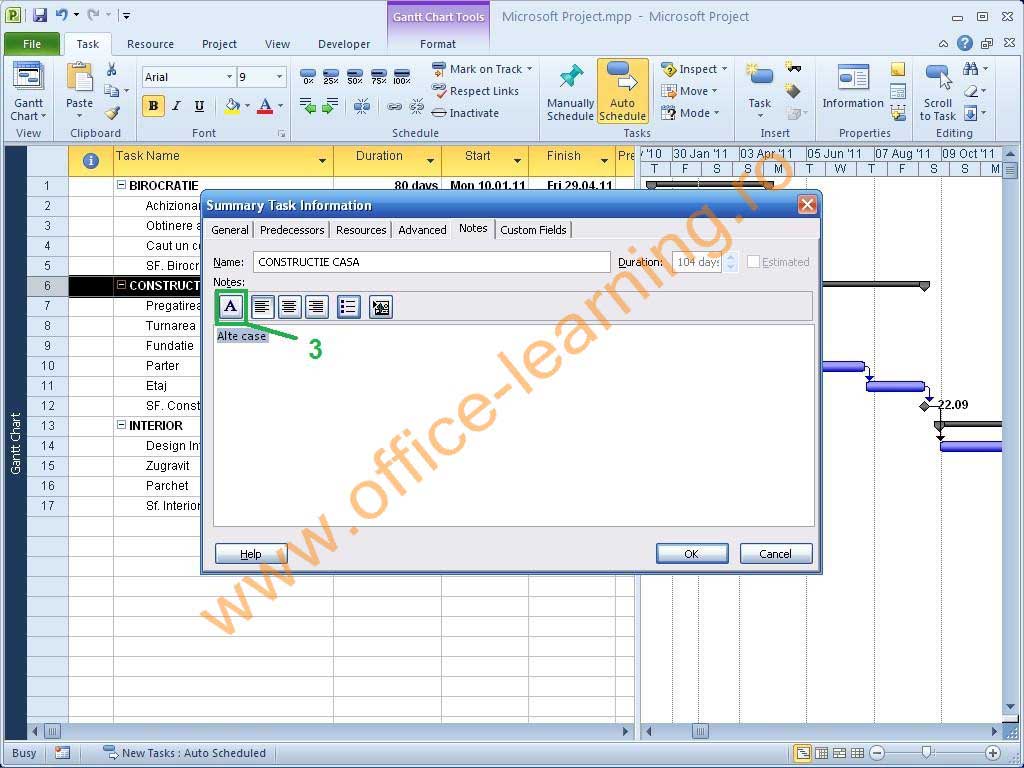Toggle Italic in the Font group

[176, 106]
